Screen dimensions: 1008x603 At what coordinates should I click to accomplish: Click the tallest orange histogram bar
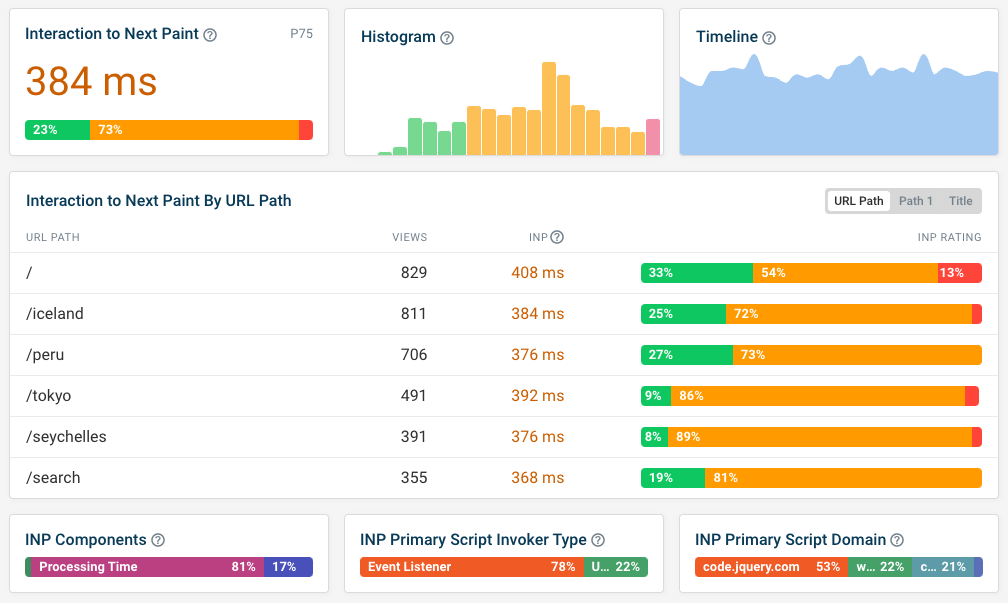[x=548, y=109]
